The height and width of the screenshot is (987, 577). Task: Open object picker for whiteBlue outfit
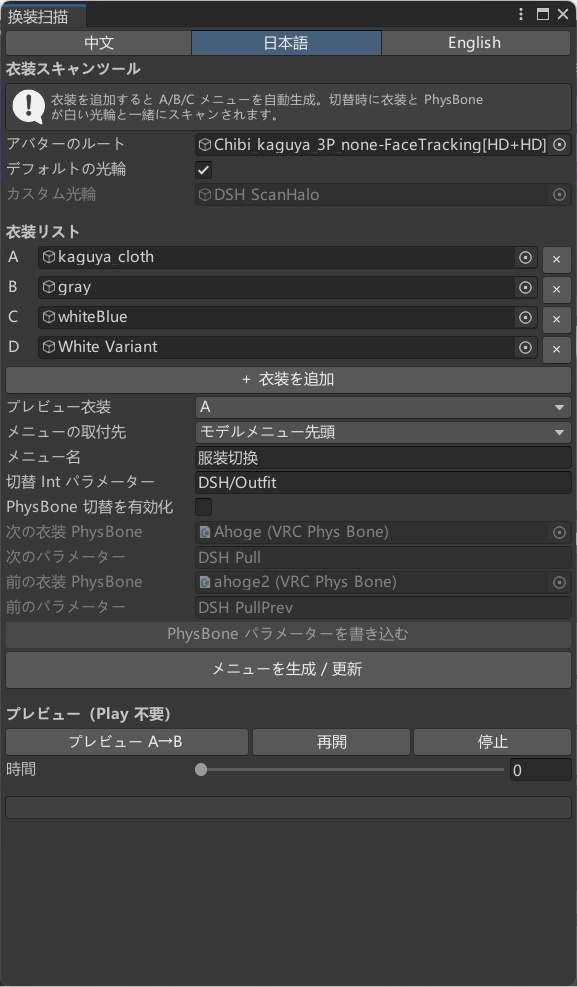tap(525, 318)
